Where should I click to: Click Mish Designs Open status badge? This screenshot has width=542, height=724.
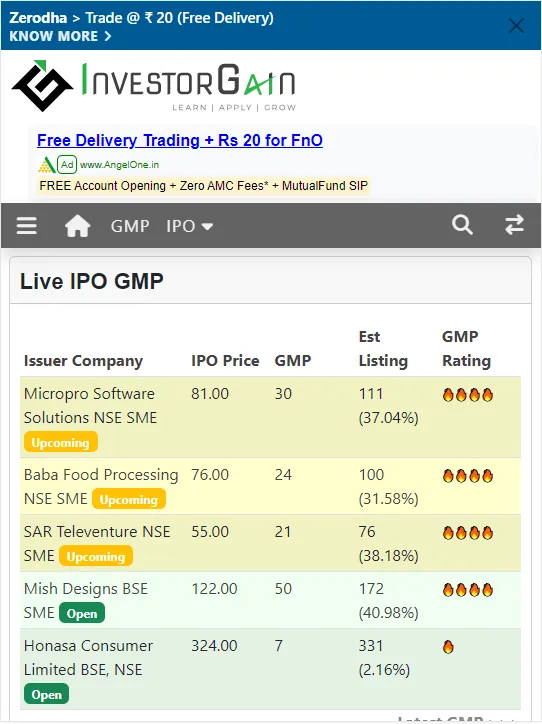coord(82,614)
